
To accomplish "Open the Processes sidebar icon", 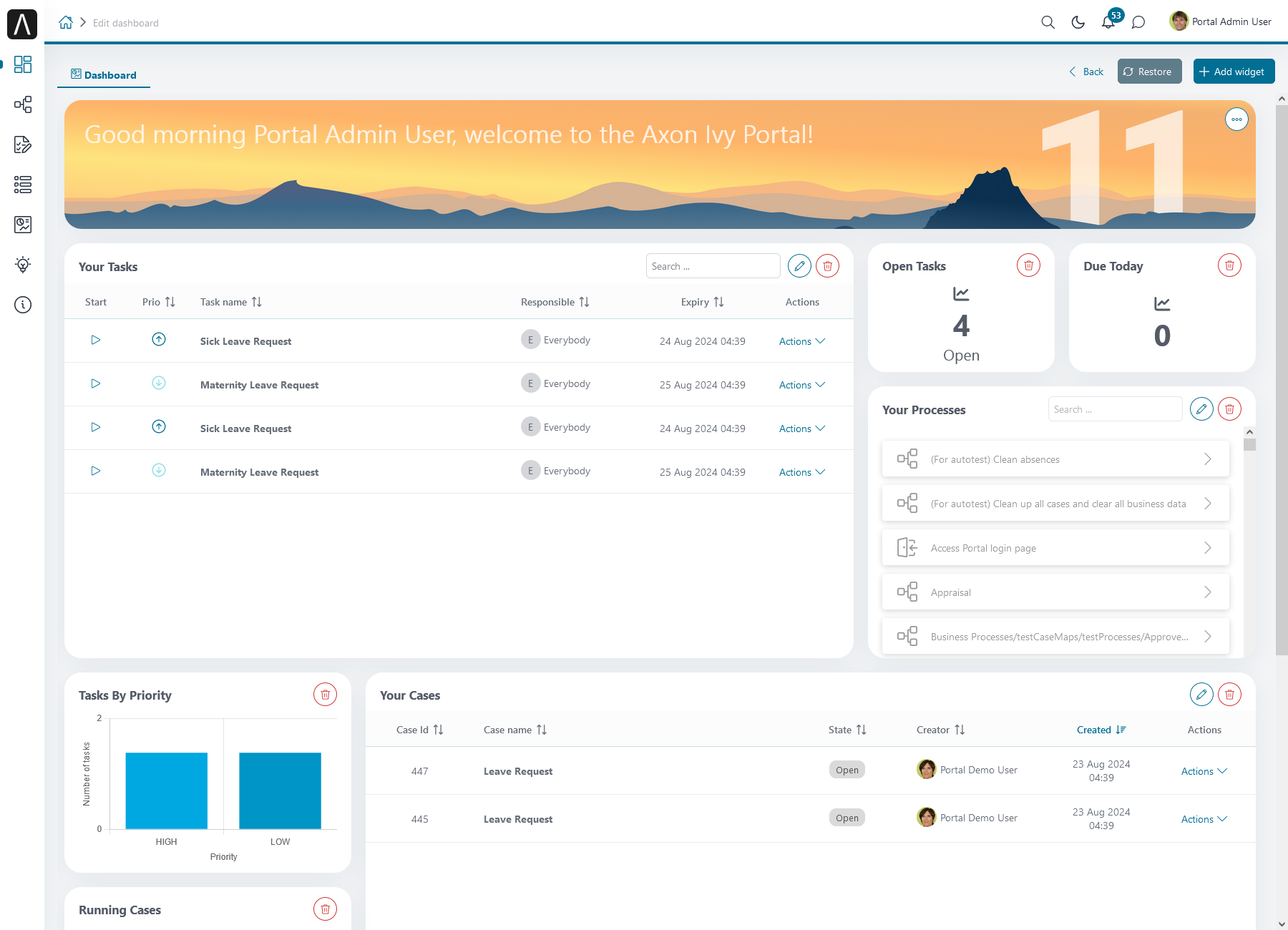I will (23, 104).
